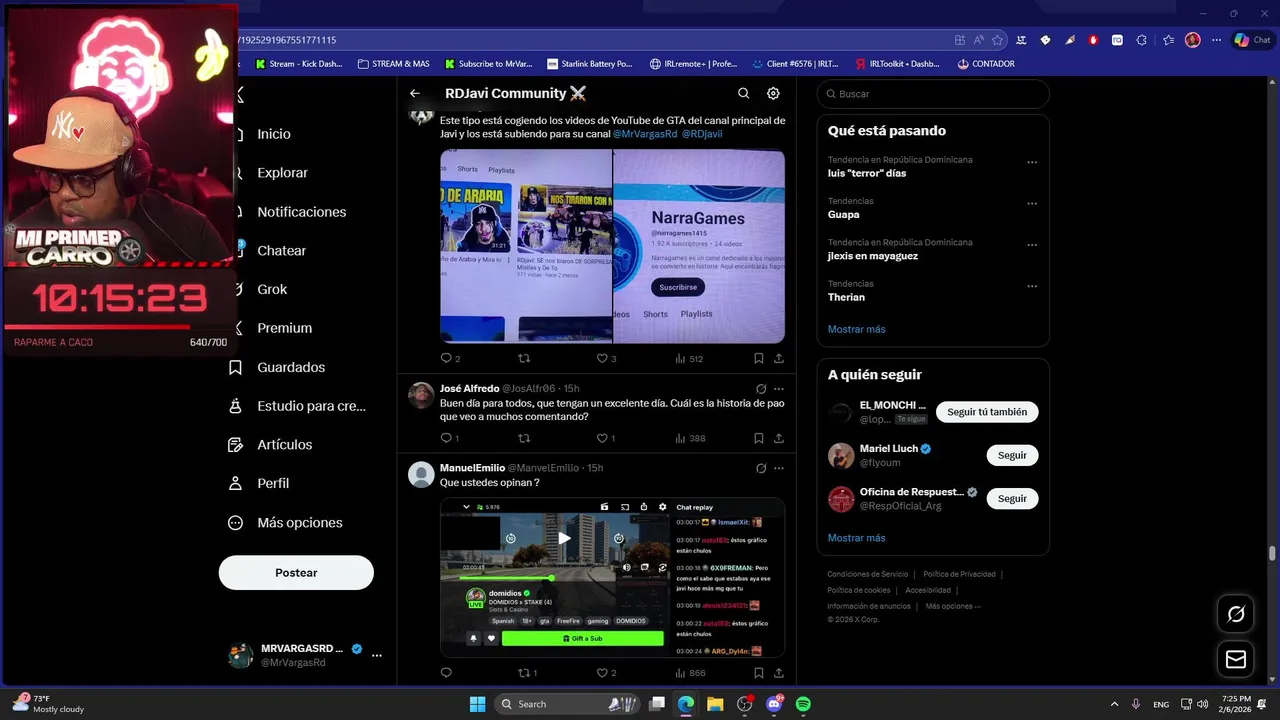Open more options for Therian trend

[x=1032, y=286]
